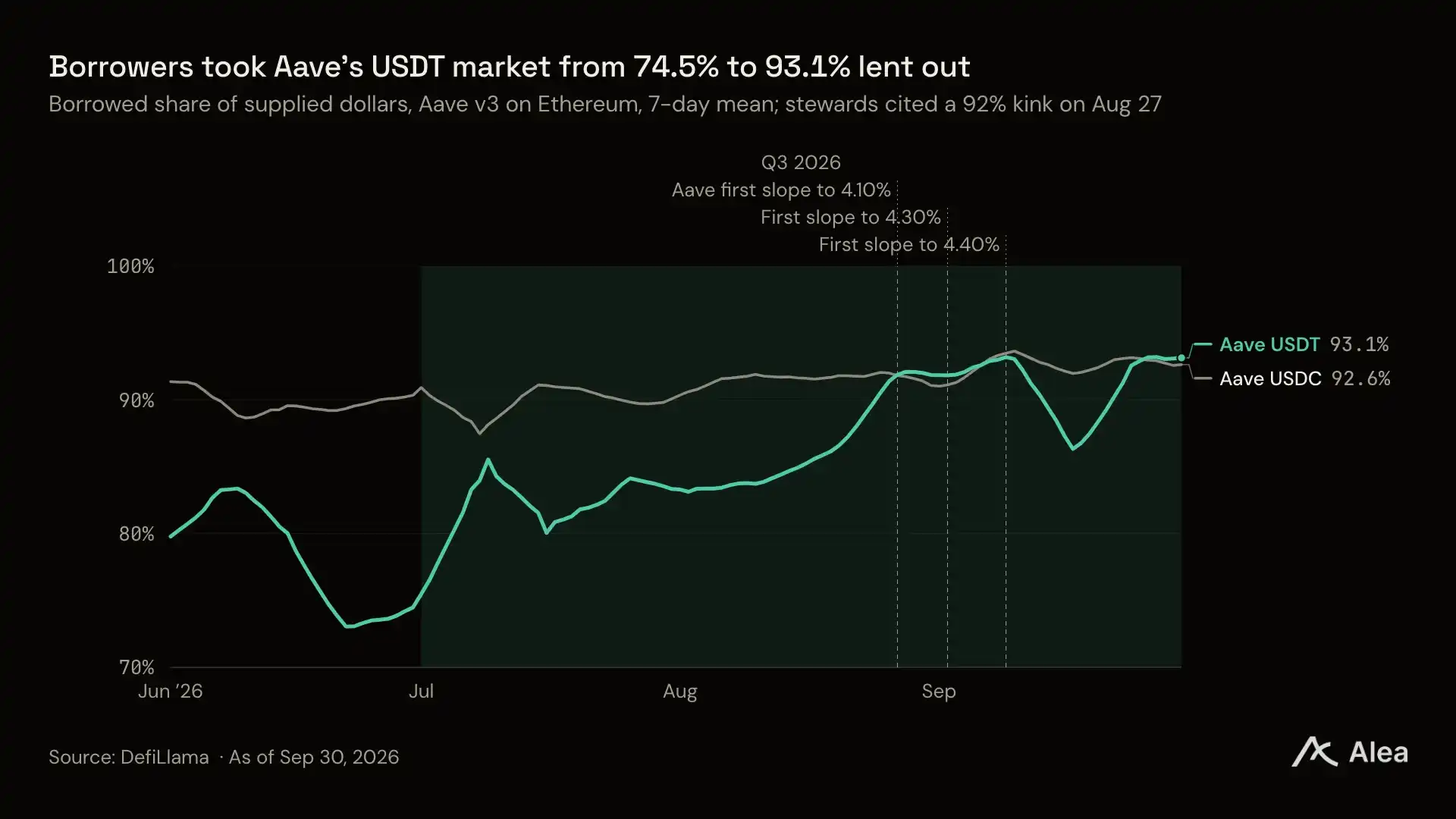Click the Alea brand wordmark
Image resolution: width=1456 pixels, height=819 pixels.
click(x=1379, y=753)
